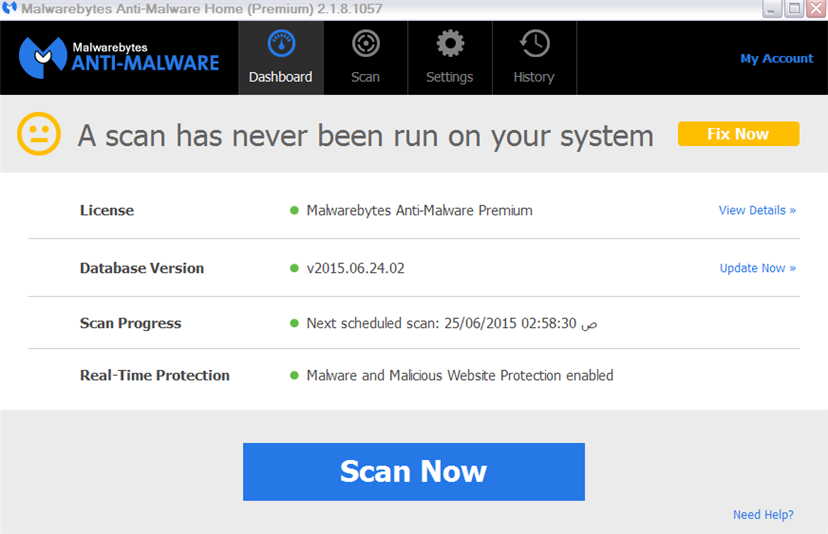The width and height of the screenshot is (828, 534).
Task: Open the View Details license link
Action: [x=757, y=211]
